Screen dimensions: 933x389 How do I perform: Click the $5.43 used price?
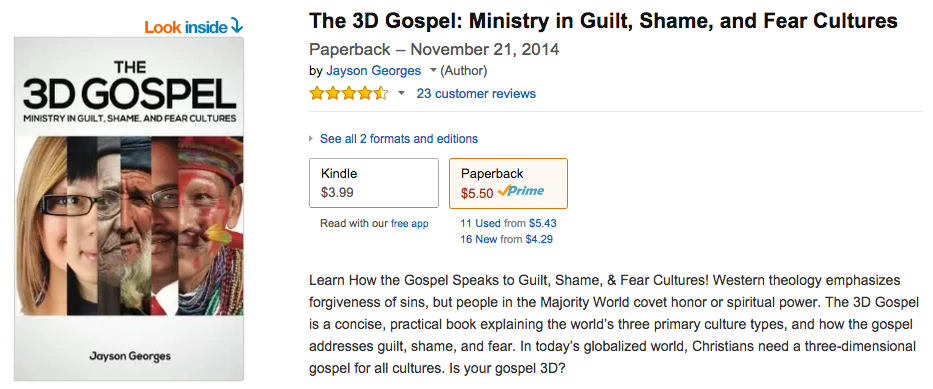click(x=542, y=224)
